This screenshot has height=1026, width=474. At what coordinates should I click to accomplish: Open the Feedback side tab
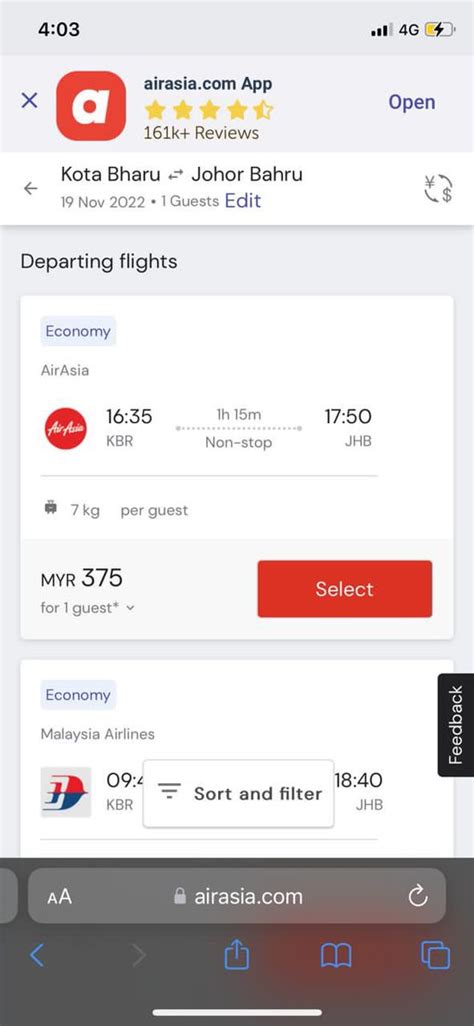coord(456,725)
